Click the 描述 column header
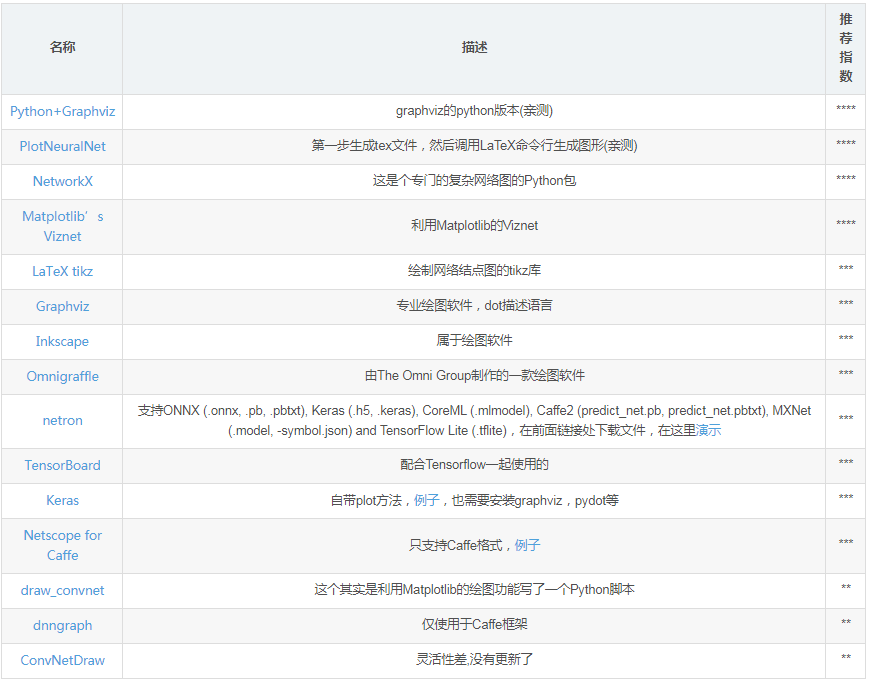This screenshot has height=684, width=870. click(474, 47)
